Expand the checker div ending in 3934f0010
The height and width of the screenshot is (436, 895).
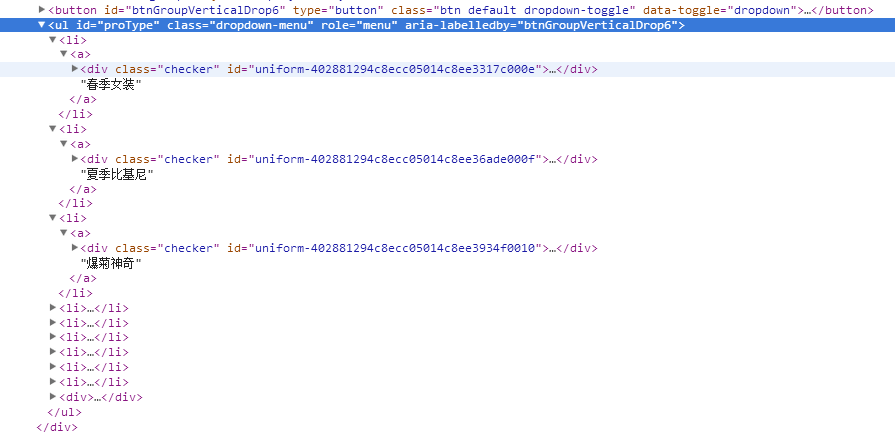(x=75, y=247)
